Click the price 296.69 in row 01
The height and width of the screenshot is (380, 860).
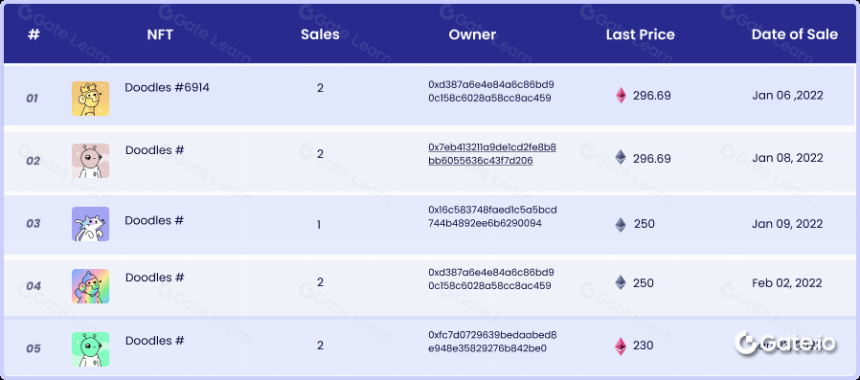point(652,96)
